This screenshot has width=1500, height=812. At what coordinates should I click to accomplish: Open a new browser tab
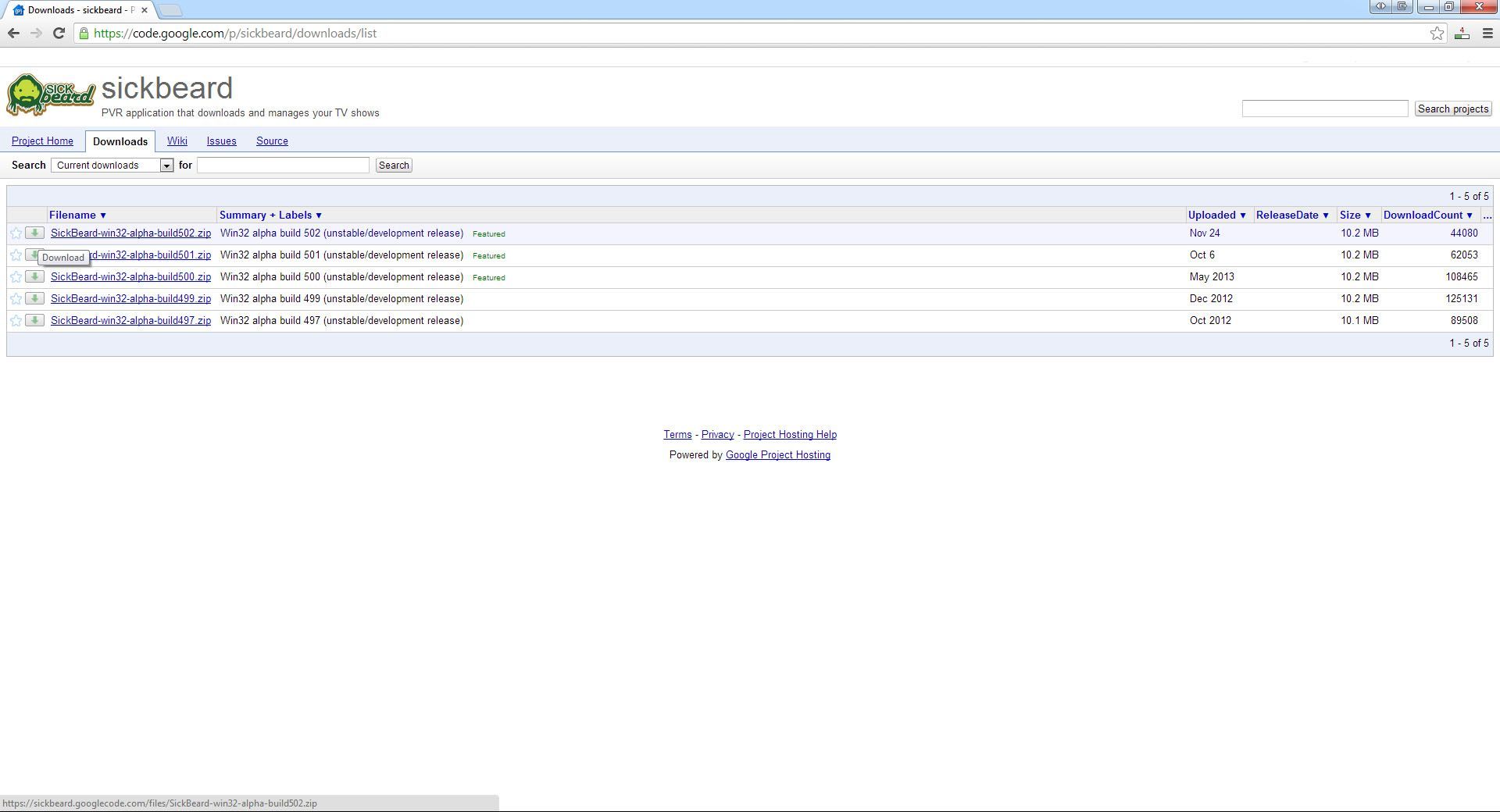[170, 10]
